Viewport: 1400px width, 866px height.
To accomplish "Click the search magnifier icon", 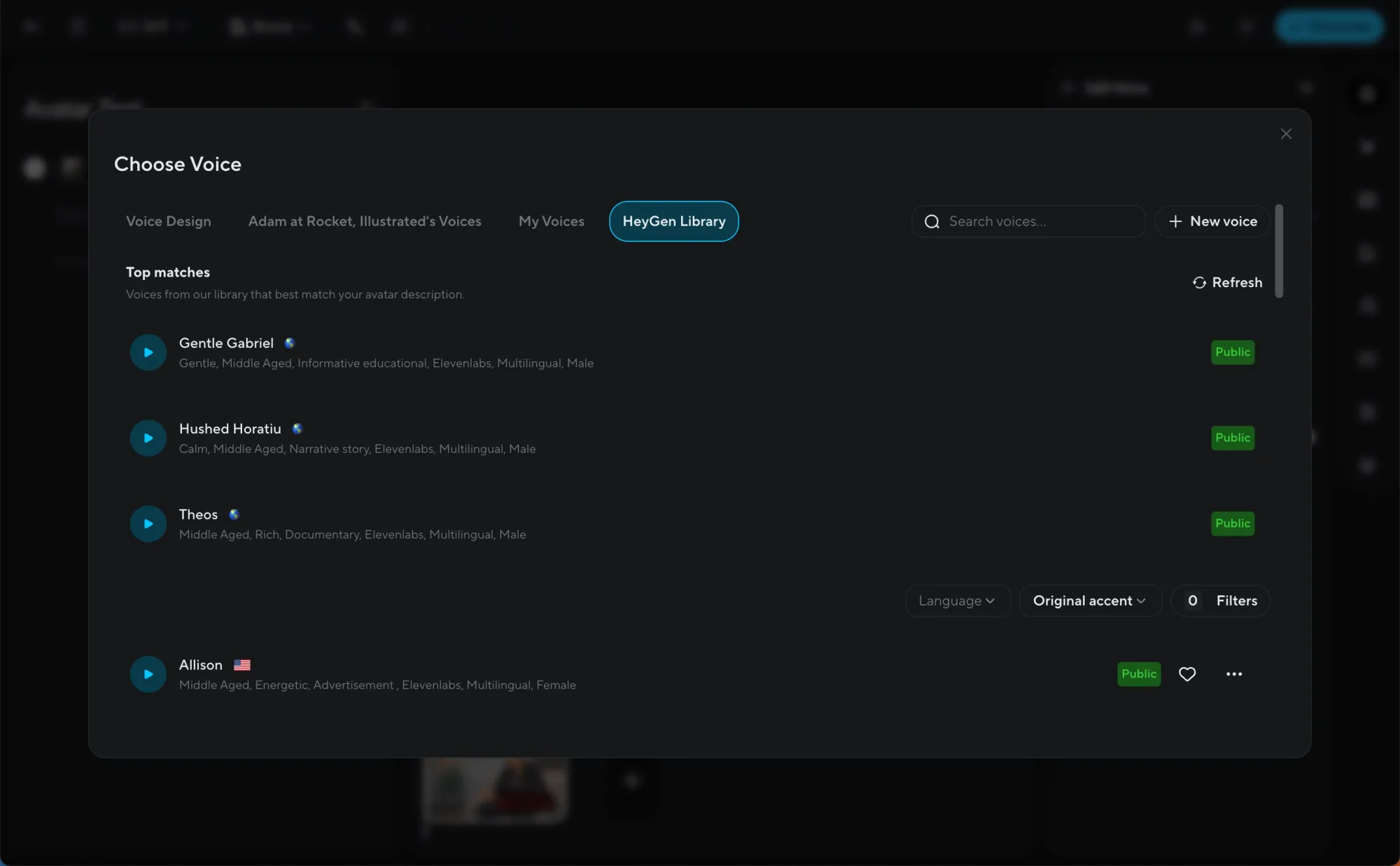I will 932,221.
